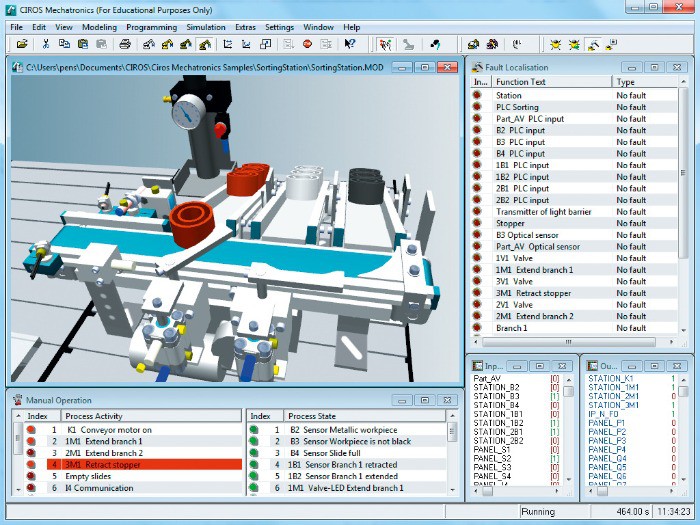This screenshot has height=525, width=700.
Task: Click the Copy icon in the toolbar
Action: [64, 44]
